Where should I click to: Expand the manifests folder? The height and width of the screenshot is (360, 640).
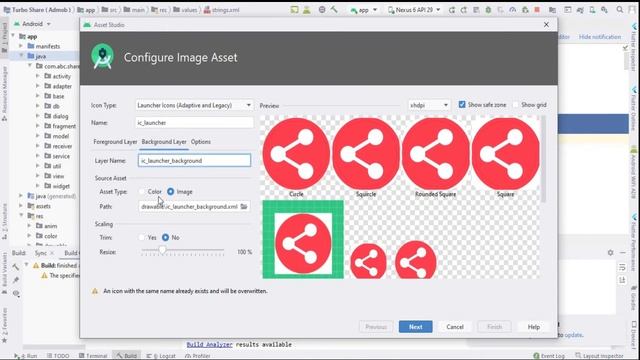point(21,46)
